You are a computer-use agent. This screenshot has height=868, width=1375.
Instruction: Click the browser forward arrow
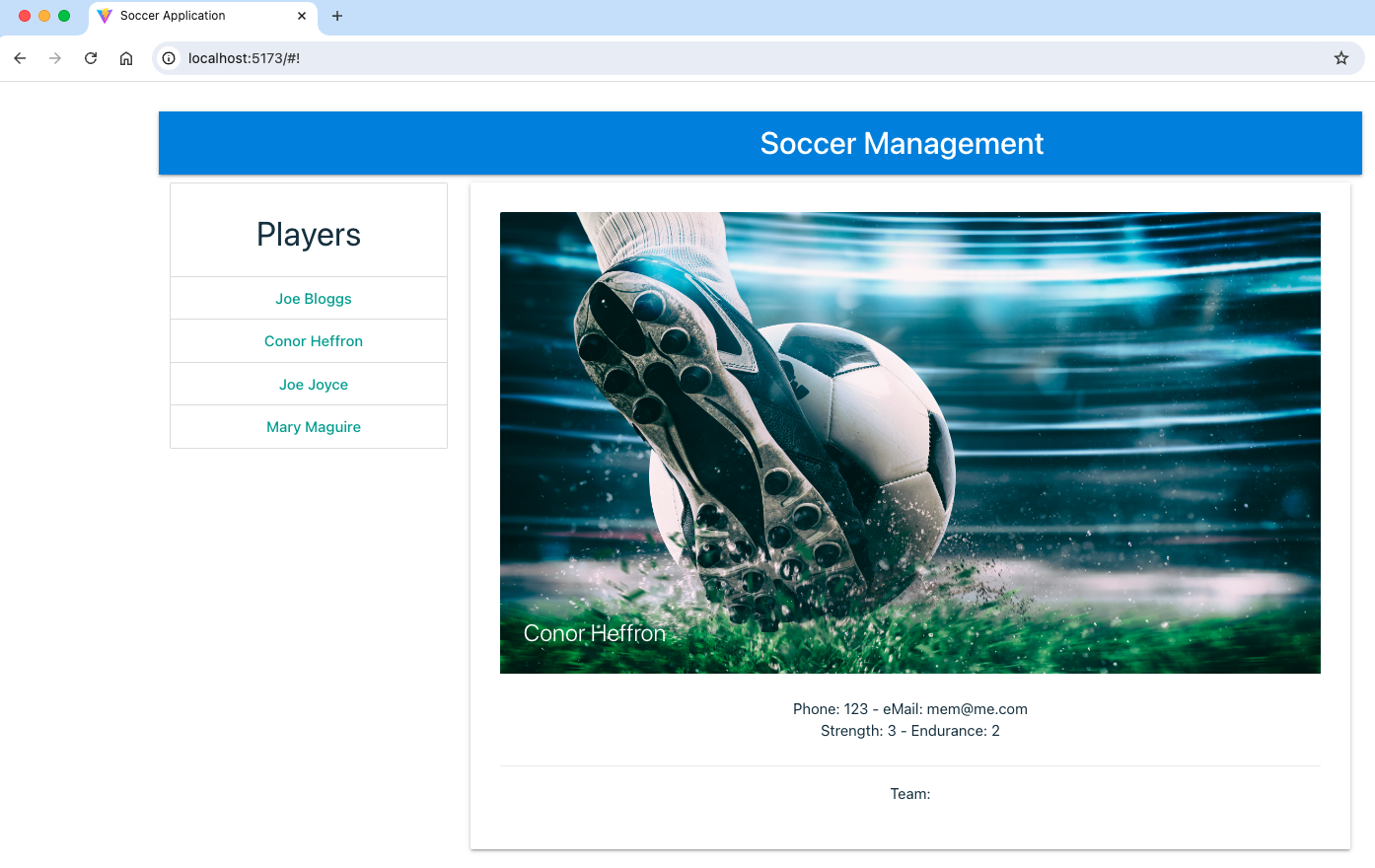click(55, 58)
